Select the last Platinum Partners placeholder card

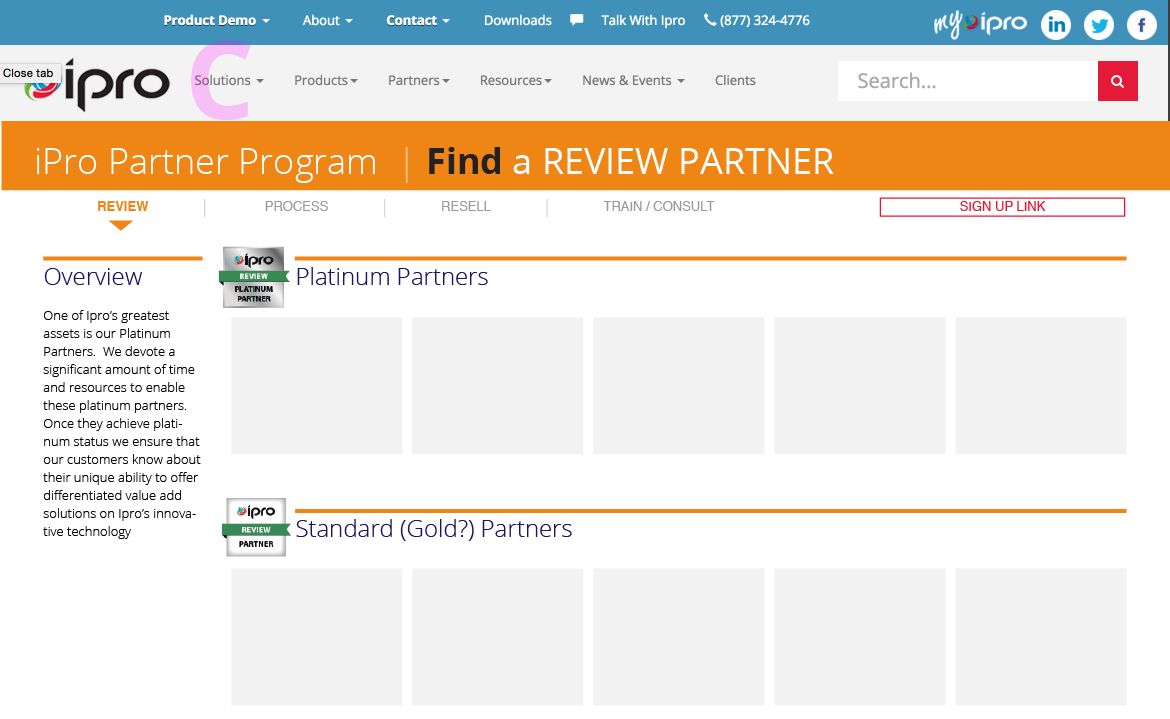(1041, 386)
